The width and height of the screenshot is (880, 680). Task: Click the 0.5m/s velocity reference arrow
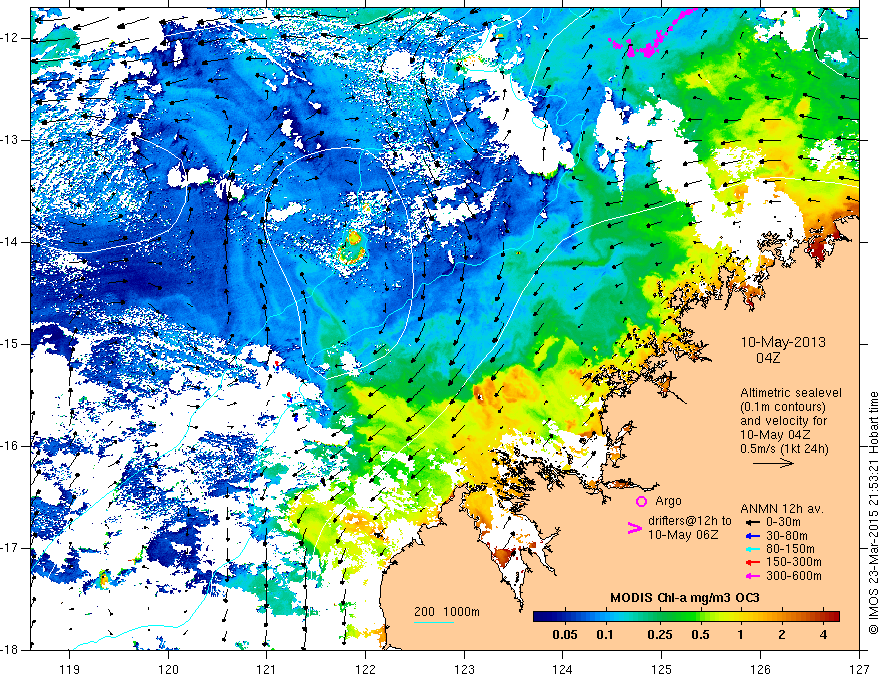click(x=773, y=463)
